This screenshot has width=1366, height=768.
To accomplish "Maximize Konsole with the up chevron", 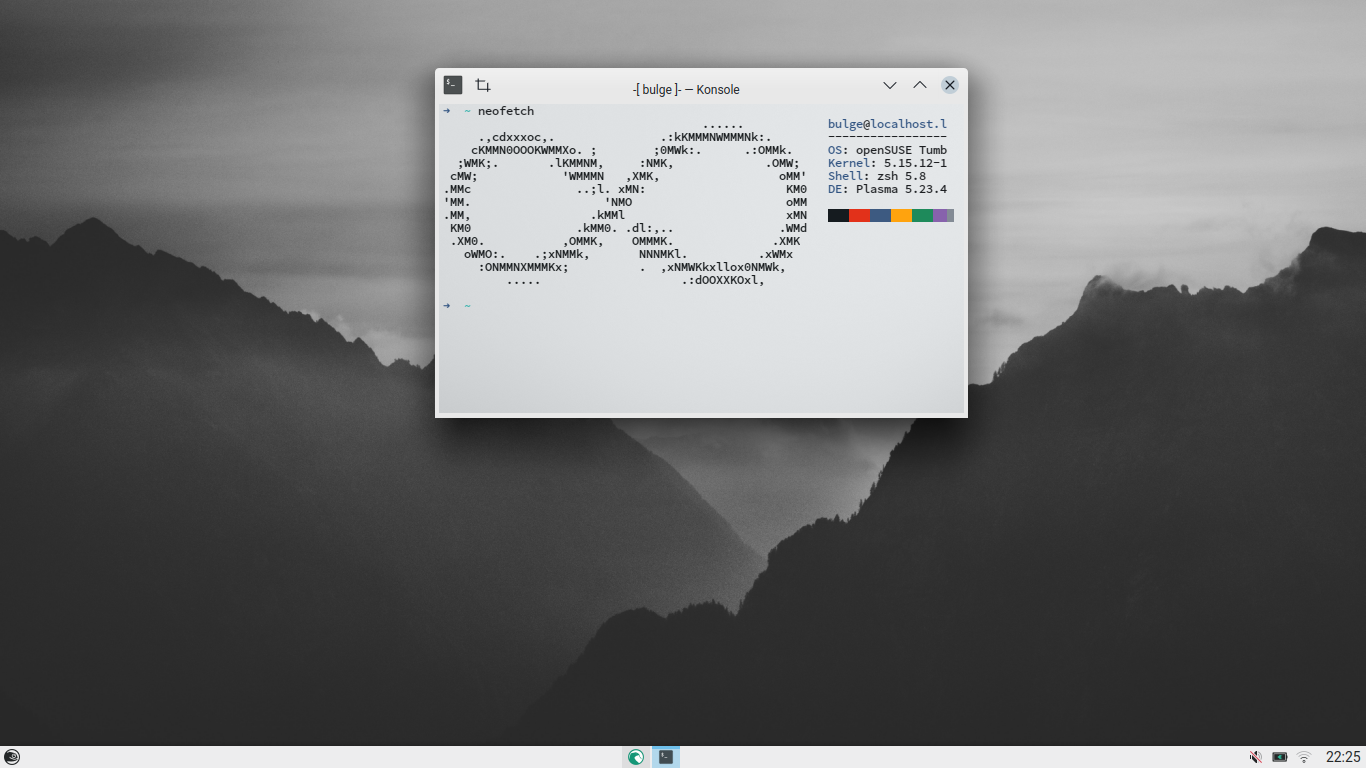I will (920, 85).
